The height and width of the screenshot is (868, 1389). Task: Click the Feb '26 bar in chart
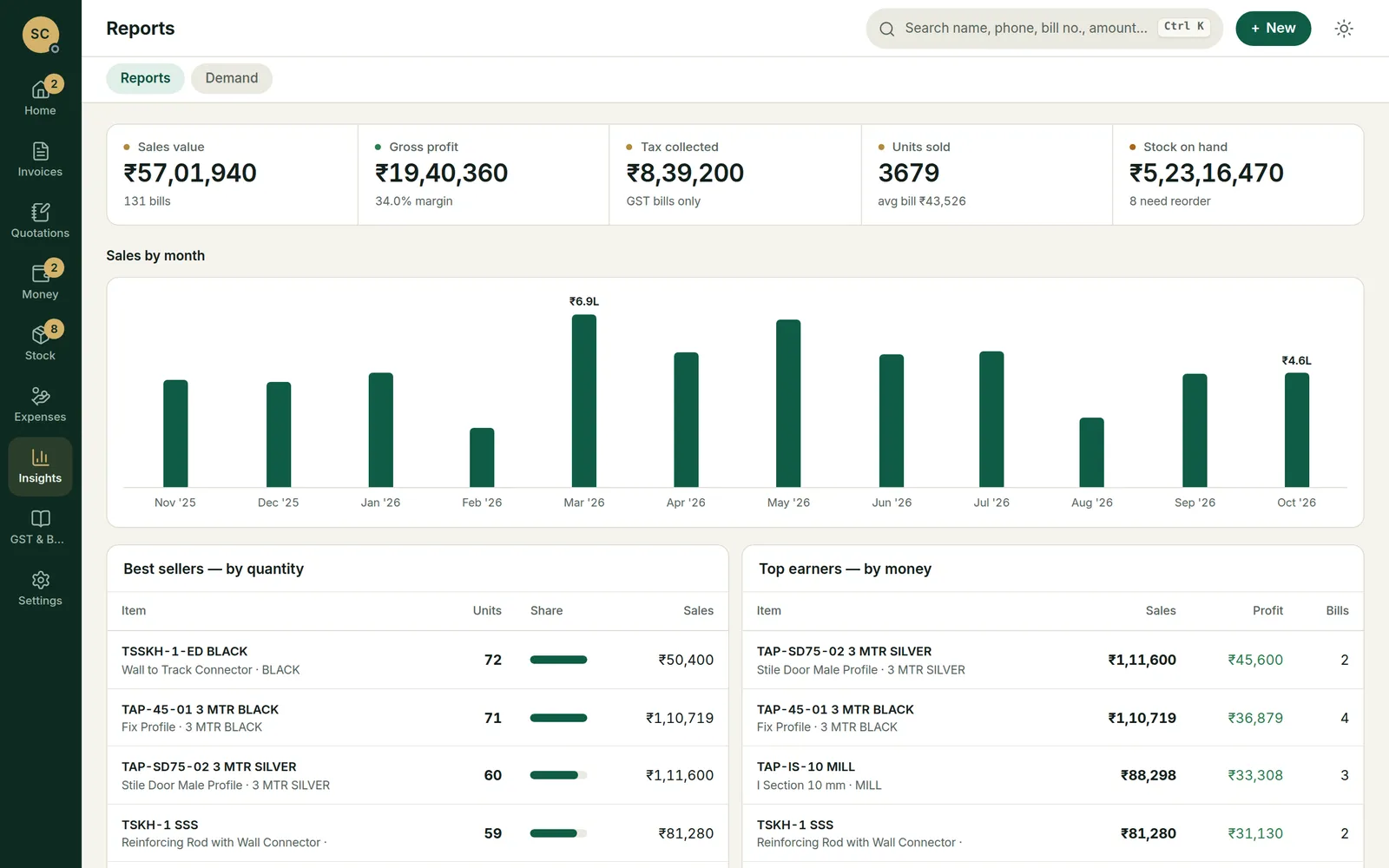coord(482,457)
